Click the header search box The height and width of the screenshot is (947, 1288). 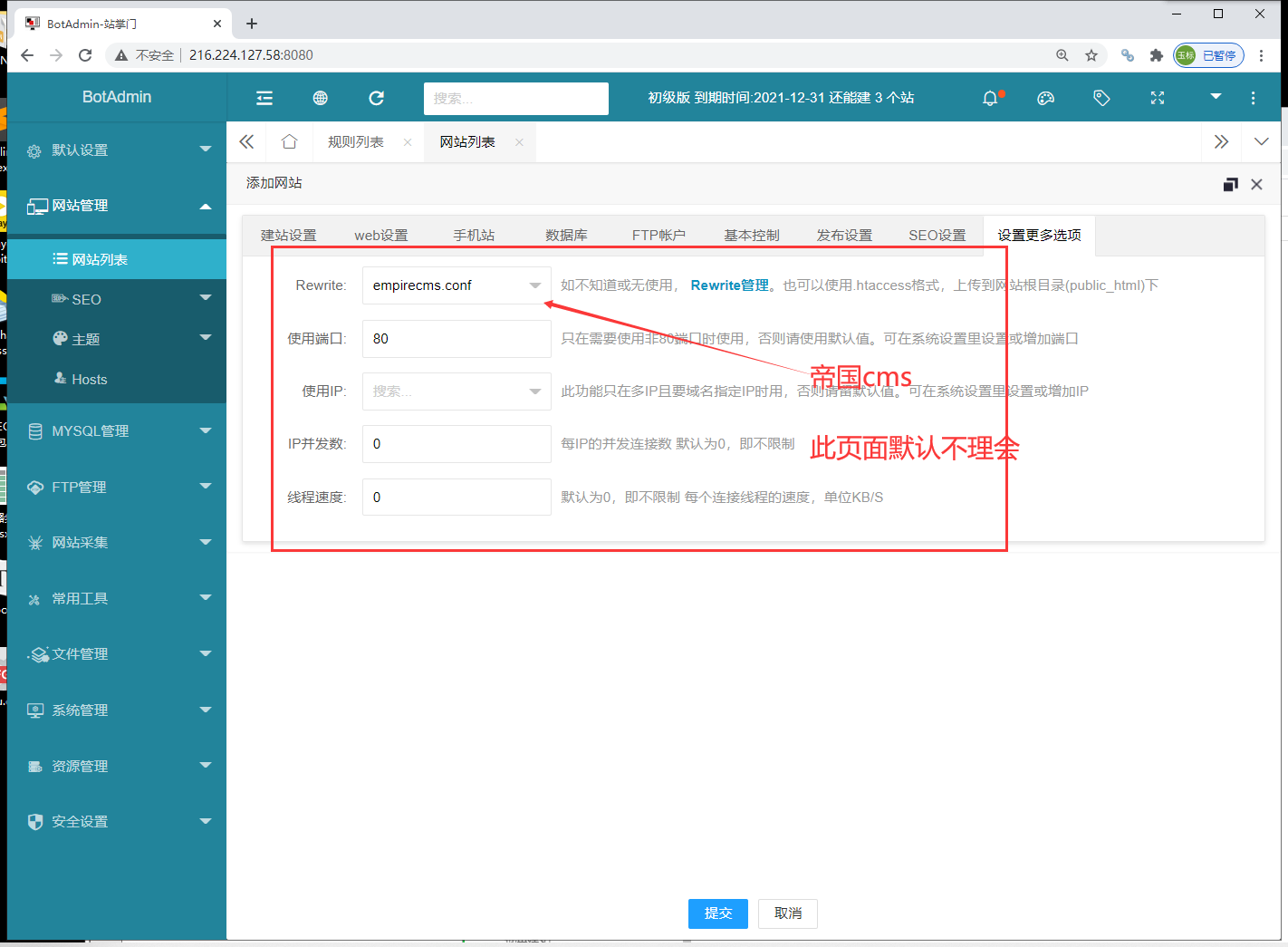pyautogui.click(x=516, y=99)
